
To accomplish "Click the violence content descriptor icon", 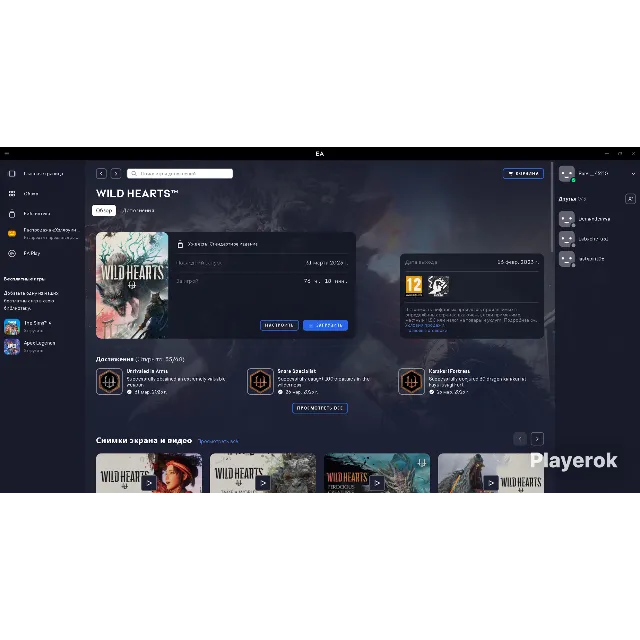I will 438,286.
